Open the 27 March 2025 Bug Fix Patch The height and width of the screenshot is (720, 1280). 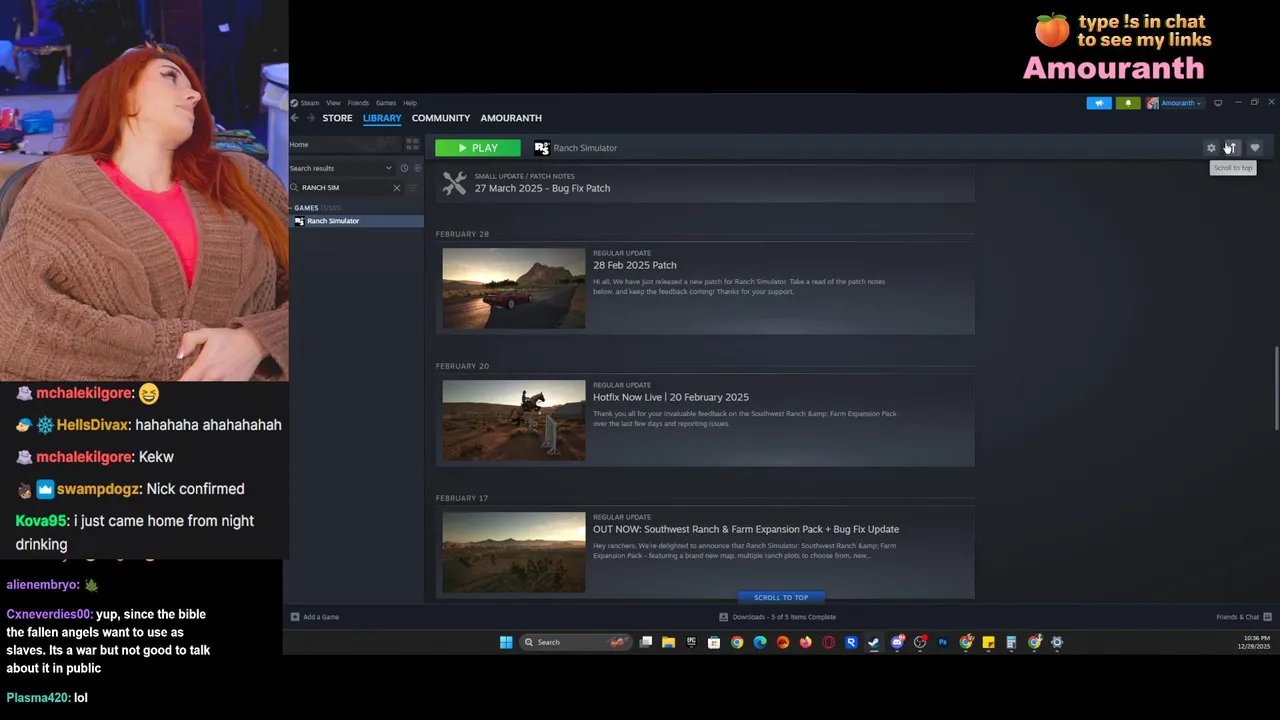(542, 188)
